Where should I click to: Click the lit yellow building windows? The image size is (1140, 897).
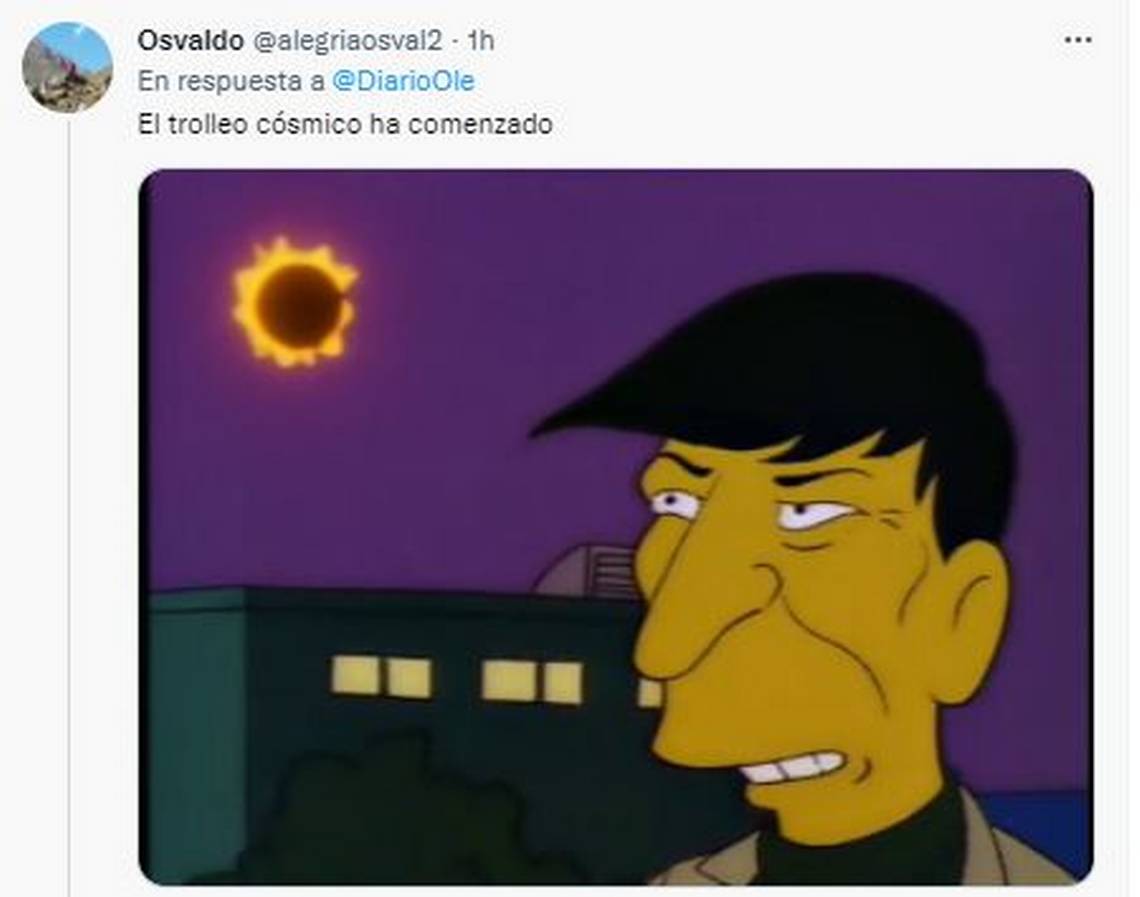coord(458,680)
